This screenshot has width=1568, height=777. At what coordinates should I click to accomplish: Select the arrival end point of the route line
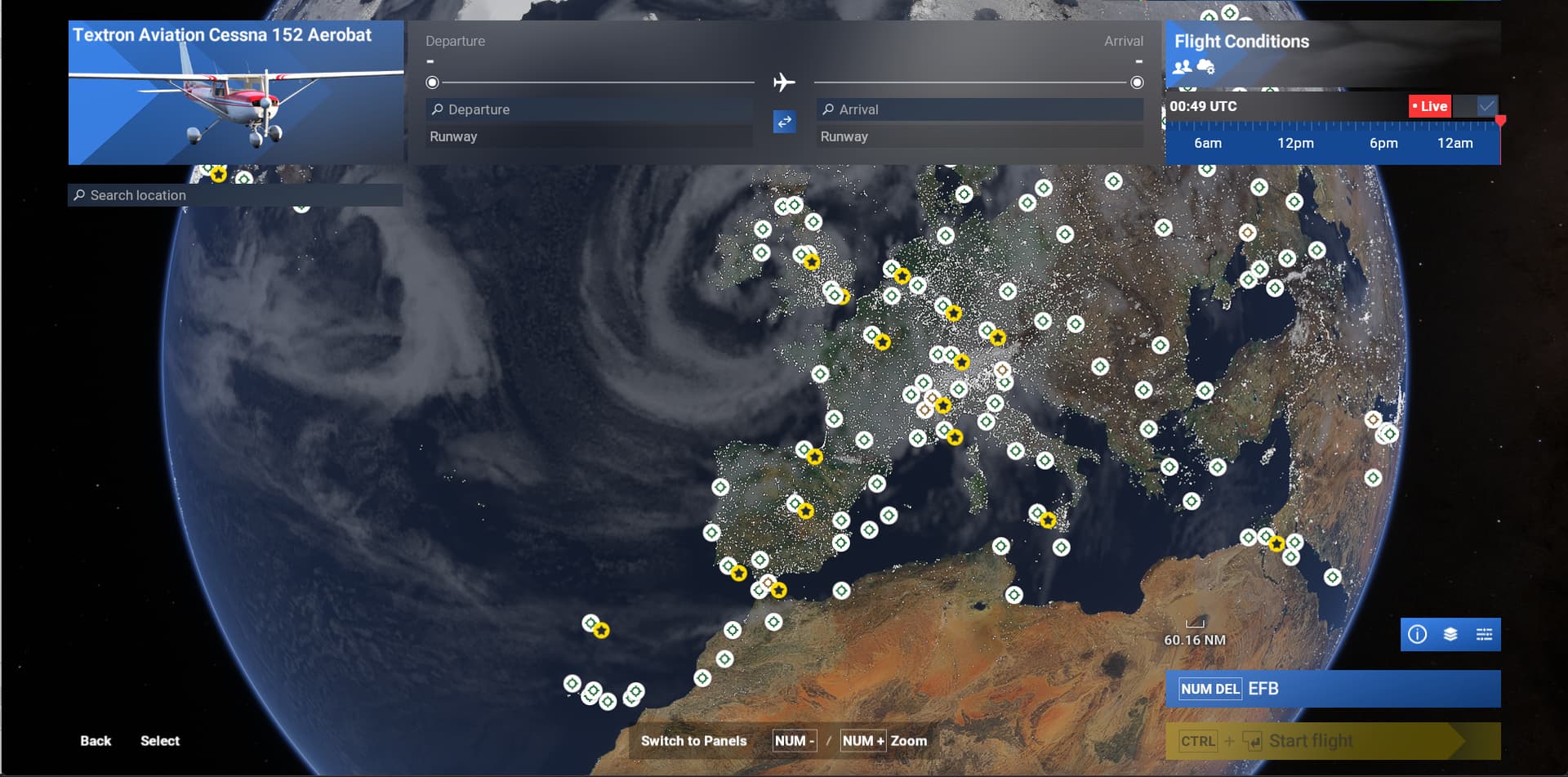(1137, 83)
